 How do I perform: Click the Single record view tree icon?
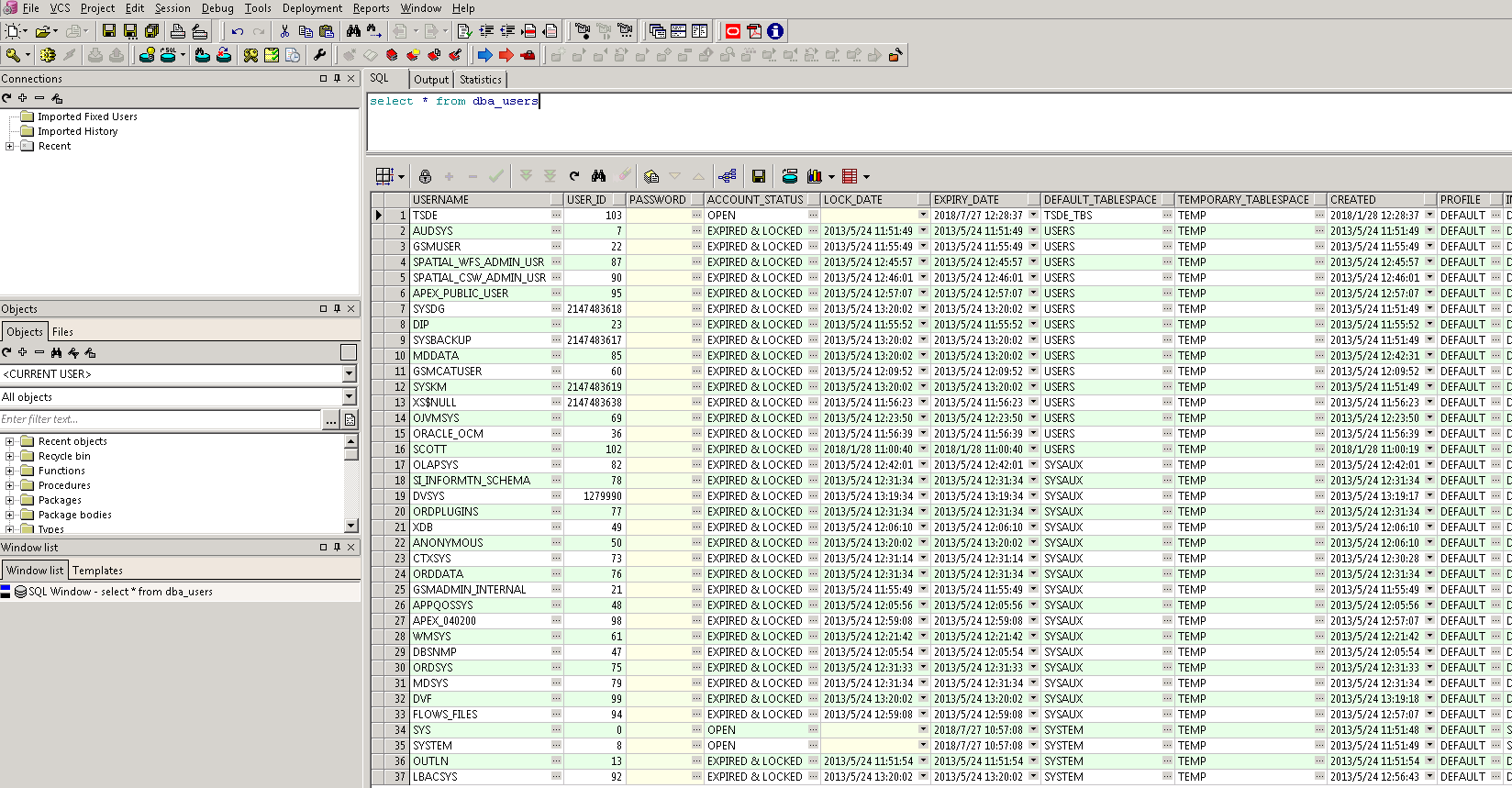point(728,176)
